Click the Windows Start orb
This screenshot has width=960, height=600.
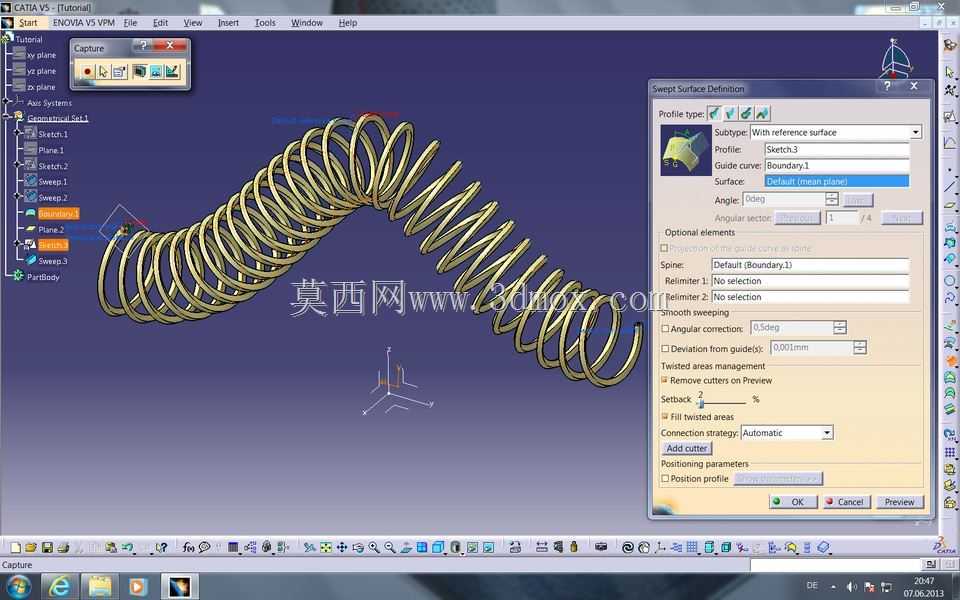coord(18,587)
